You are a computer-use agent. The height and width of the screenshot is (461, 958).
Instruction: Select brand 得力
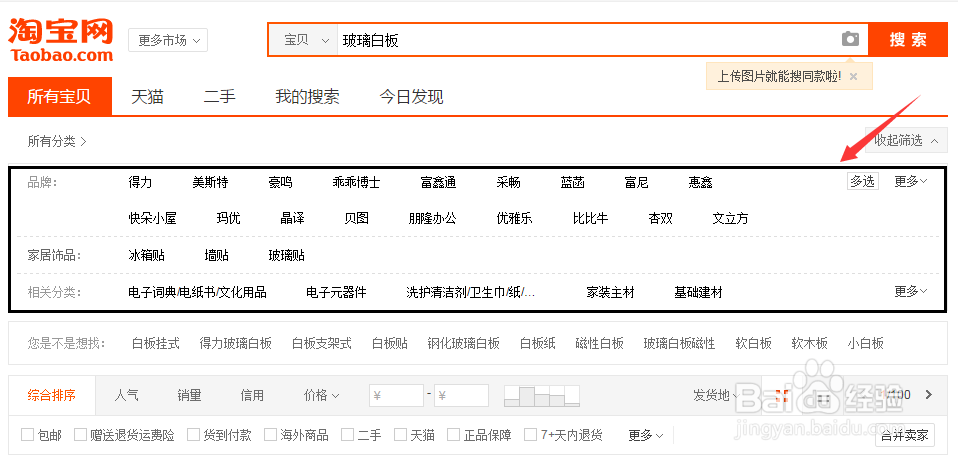(x=140, y=182)
